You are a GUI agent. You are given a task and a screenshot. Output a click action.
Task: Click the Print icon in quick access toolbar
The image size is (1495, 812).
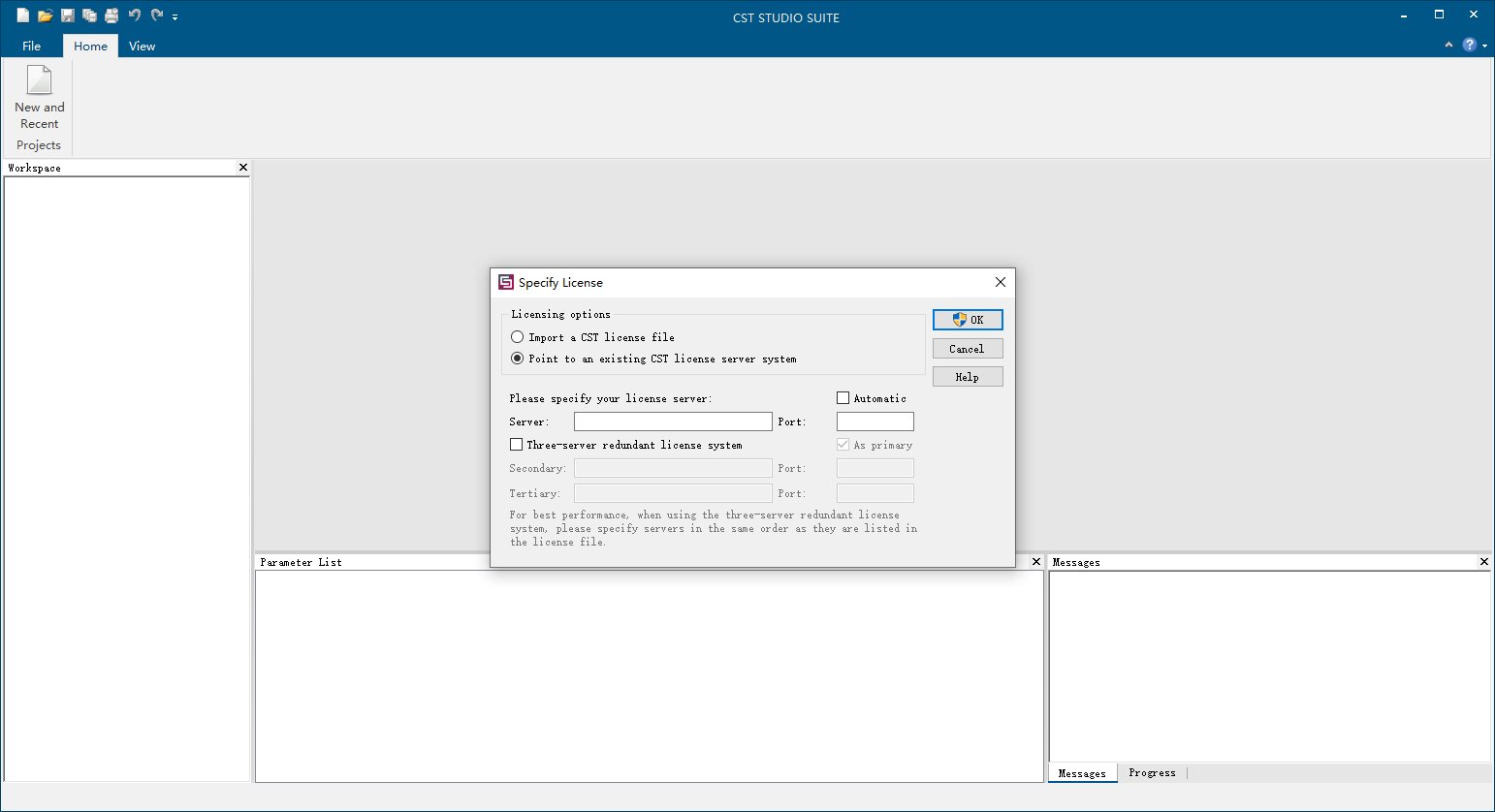pos(111,16)
